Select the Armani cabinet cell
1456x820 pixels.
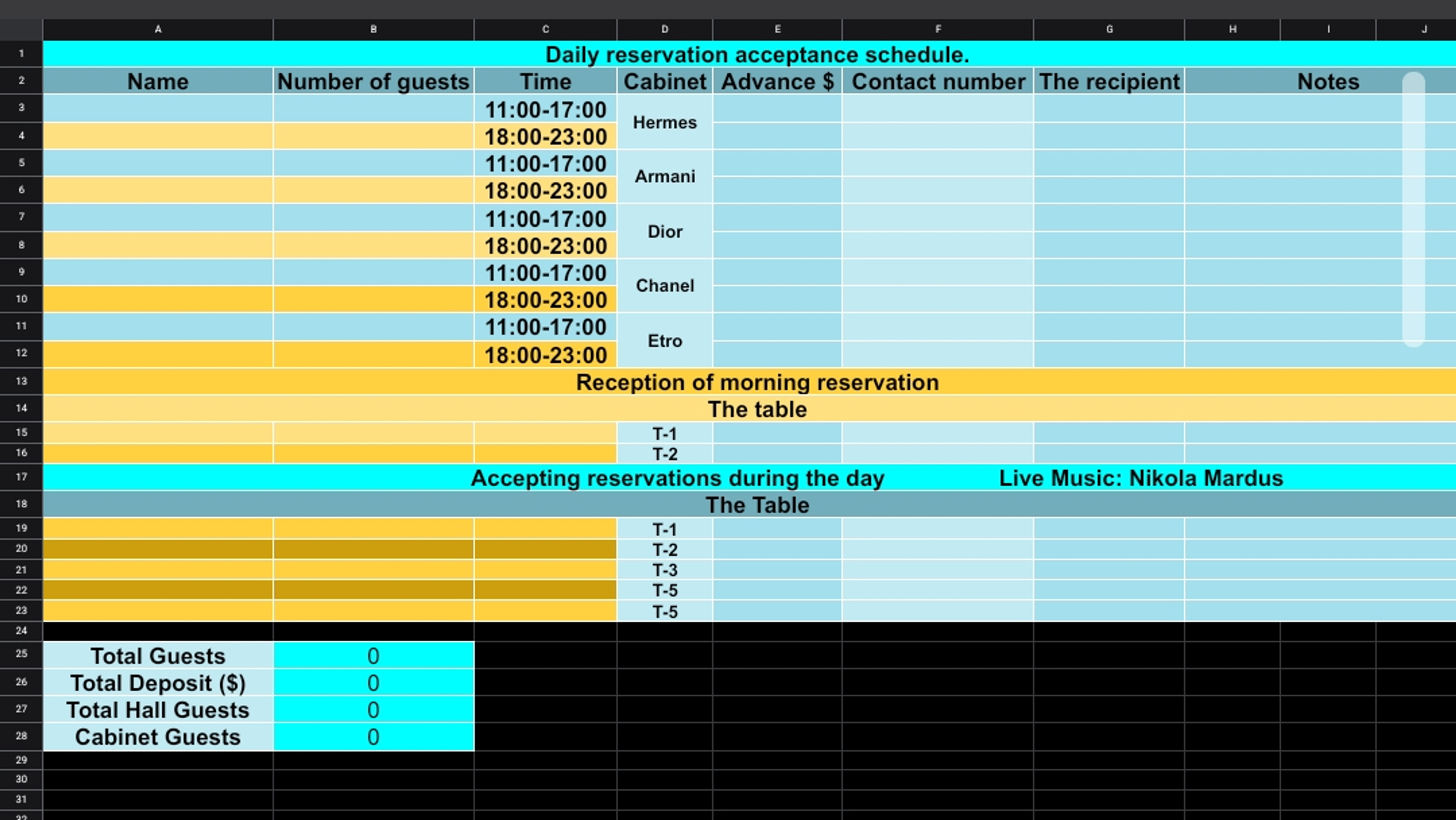pos(665,177)
